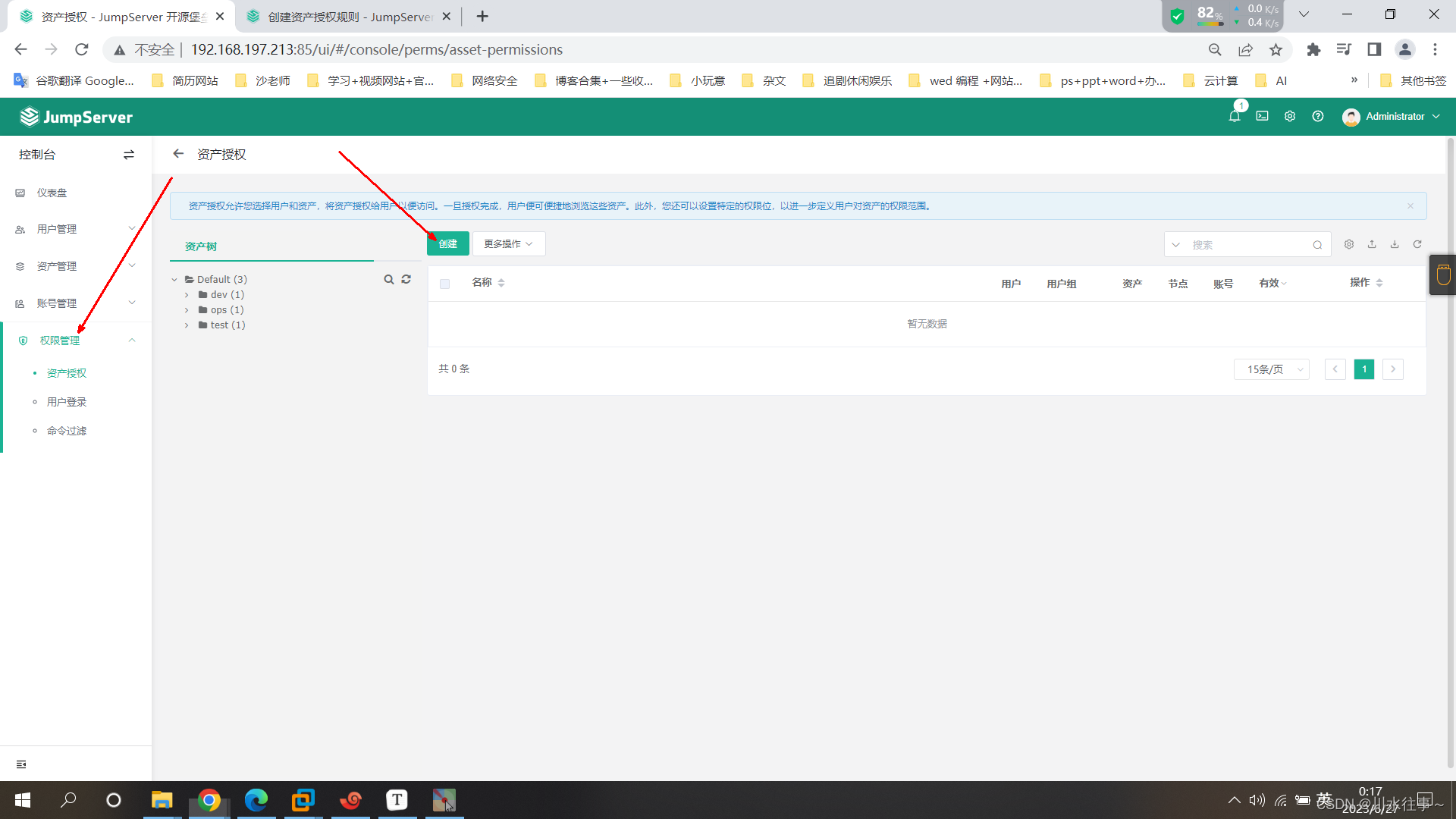The image size is (1456, 819).
Task: Refresh the permissions table list
Action: pos(1417,245)
